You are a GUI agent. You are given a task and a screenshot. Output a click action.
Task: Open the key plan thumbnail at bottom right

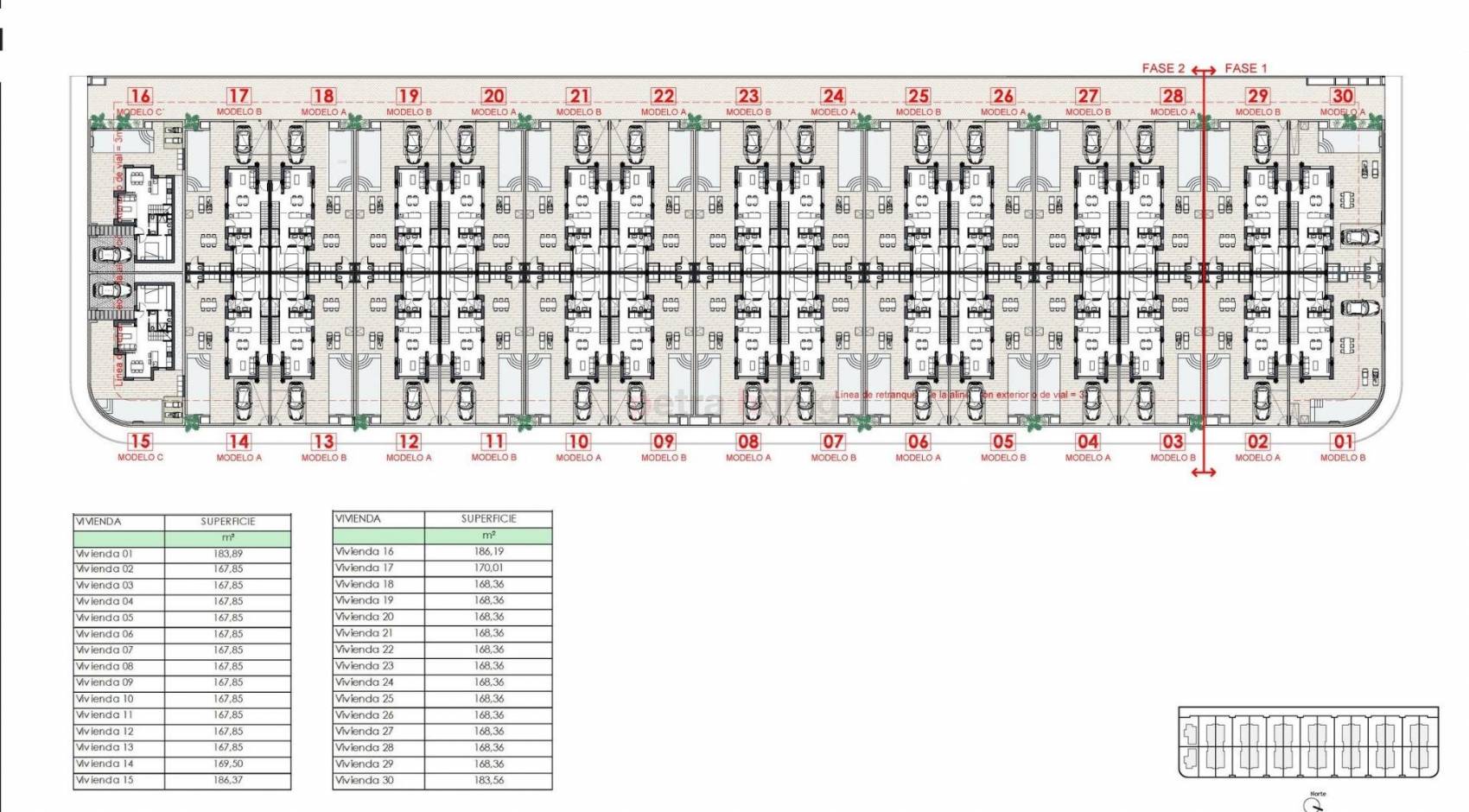(1308, 743)
